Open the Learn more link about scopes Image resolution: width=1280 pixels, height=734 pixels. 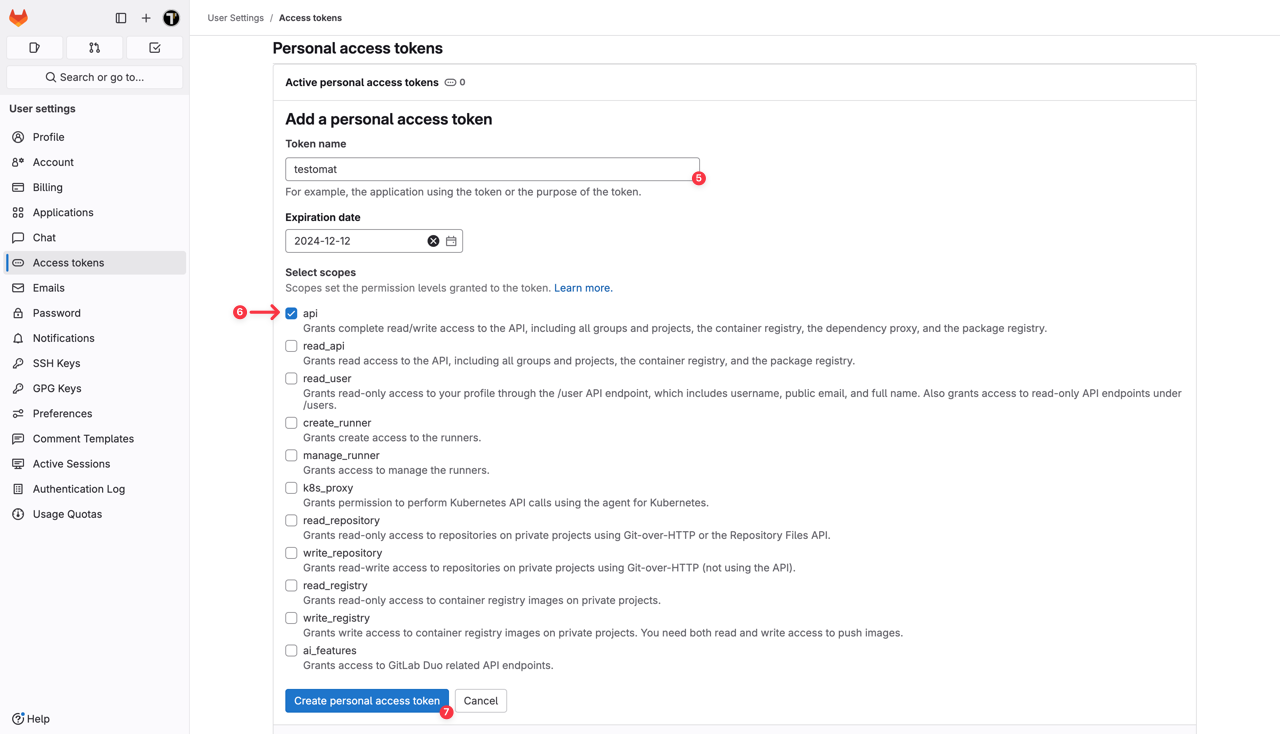(x=583, y=287)
